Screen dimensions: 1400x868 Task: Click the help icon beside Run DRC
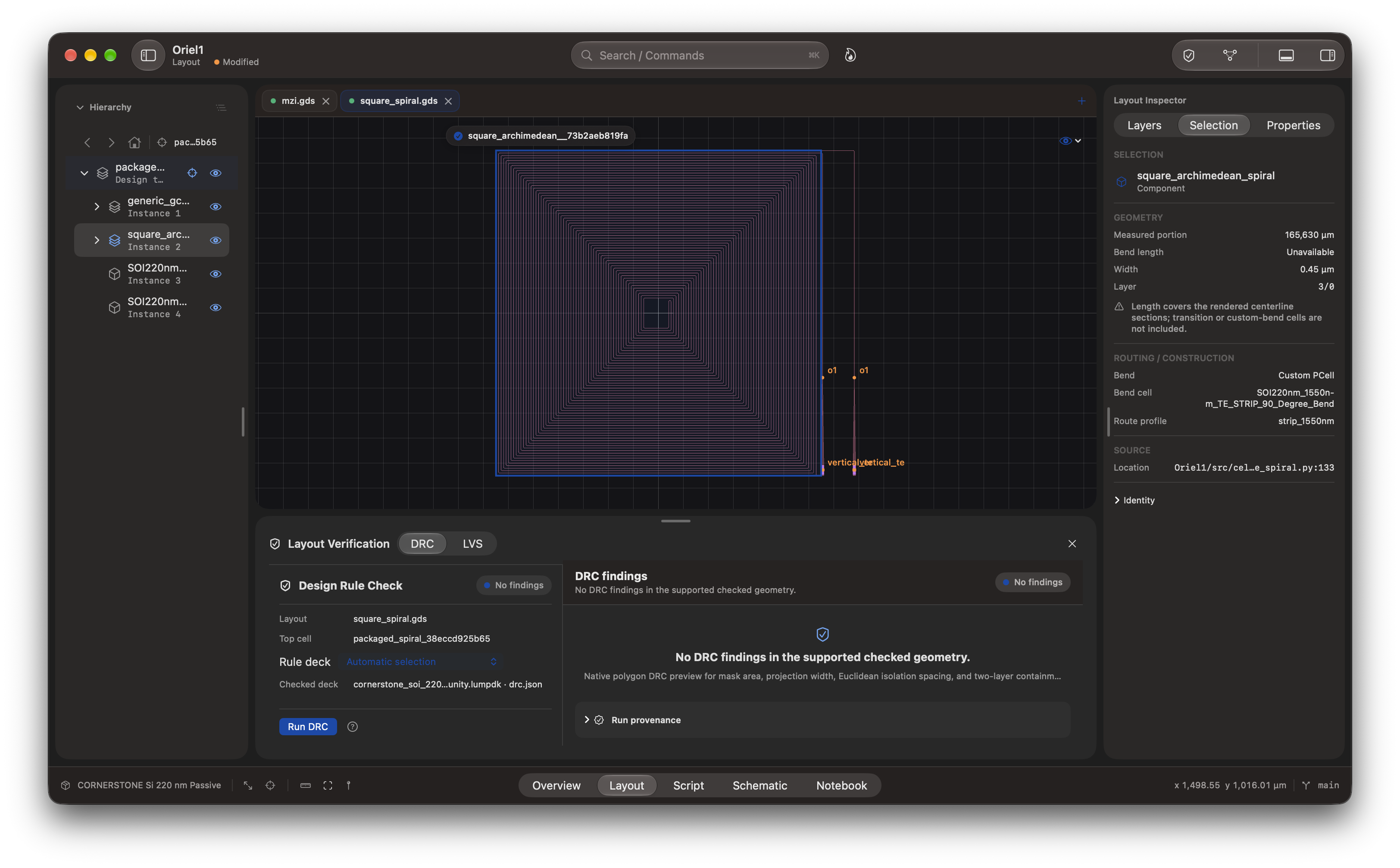point(353,727)
